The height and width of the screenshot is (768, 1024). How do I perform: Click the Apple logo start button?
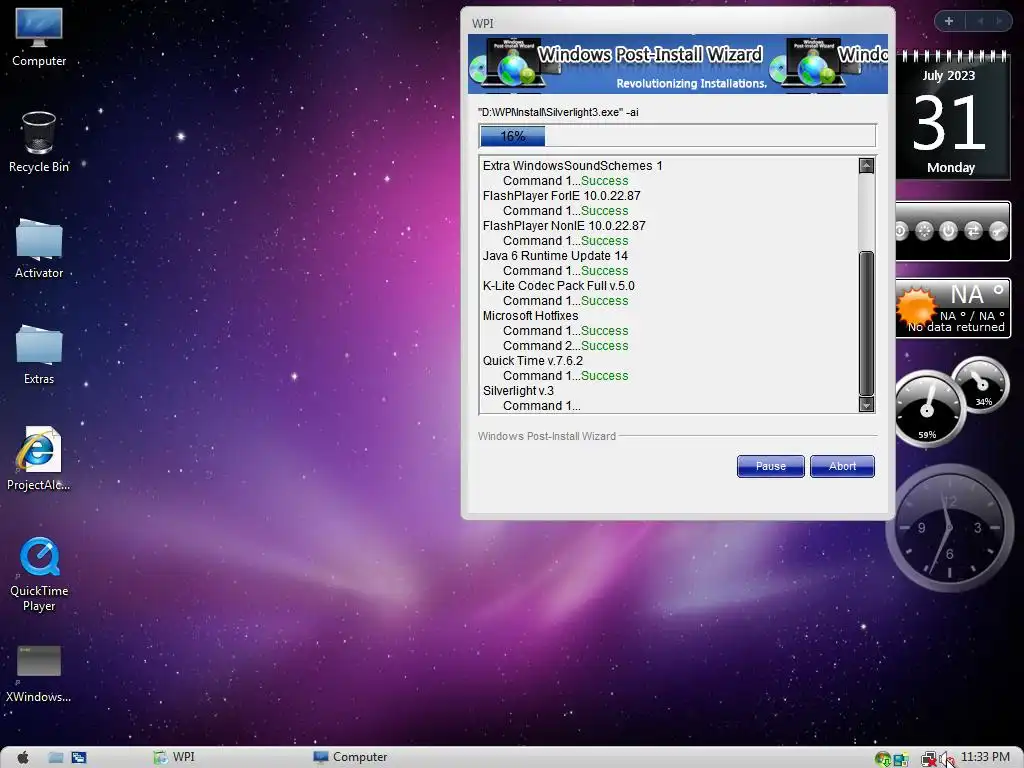pyautogui.click(x=23, y=757)
